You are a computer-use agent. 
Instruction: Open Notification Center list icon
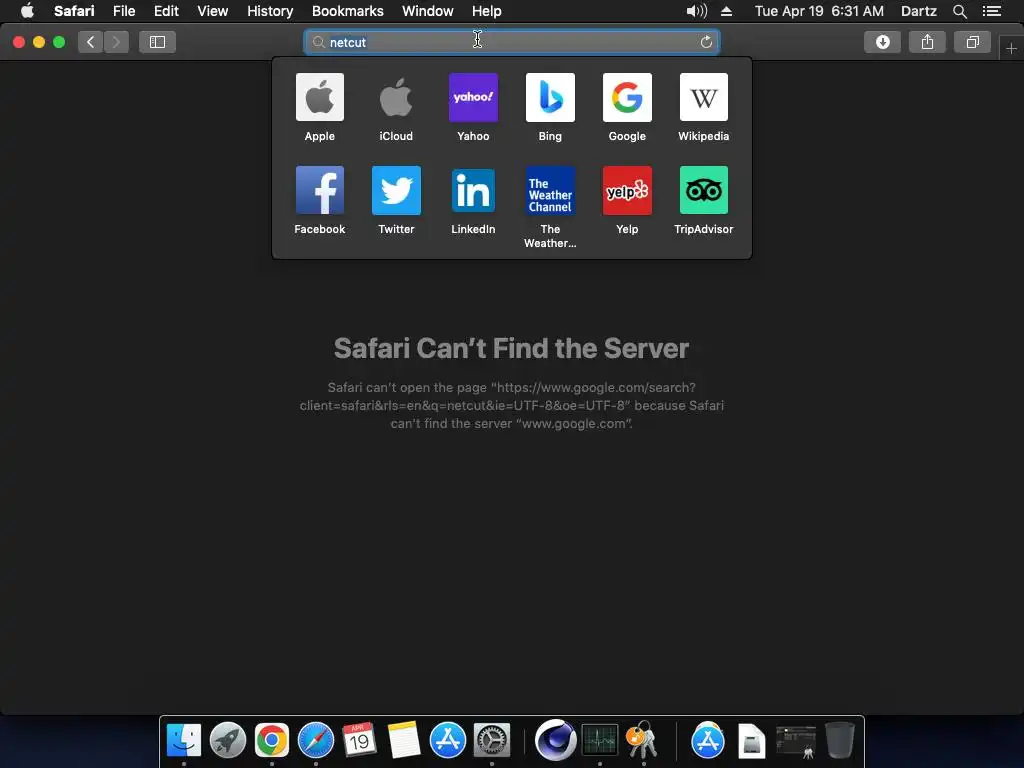pos(991,11)
